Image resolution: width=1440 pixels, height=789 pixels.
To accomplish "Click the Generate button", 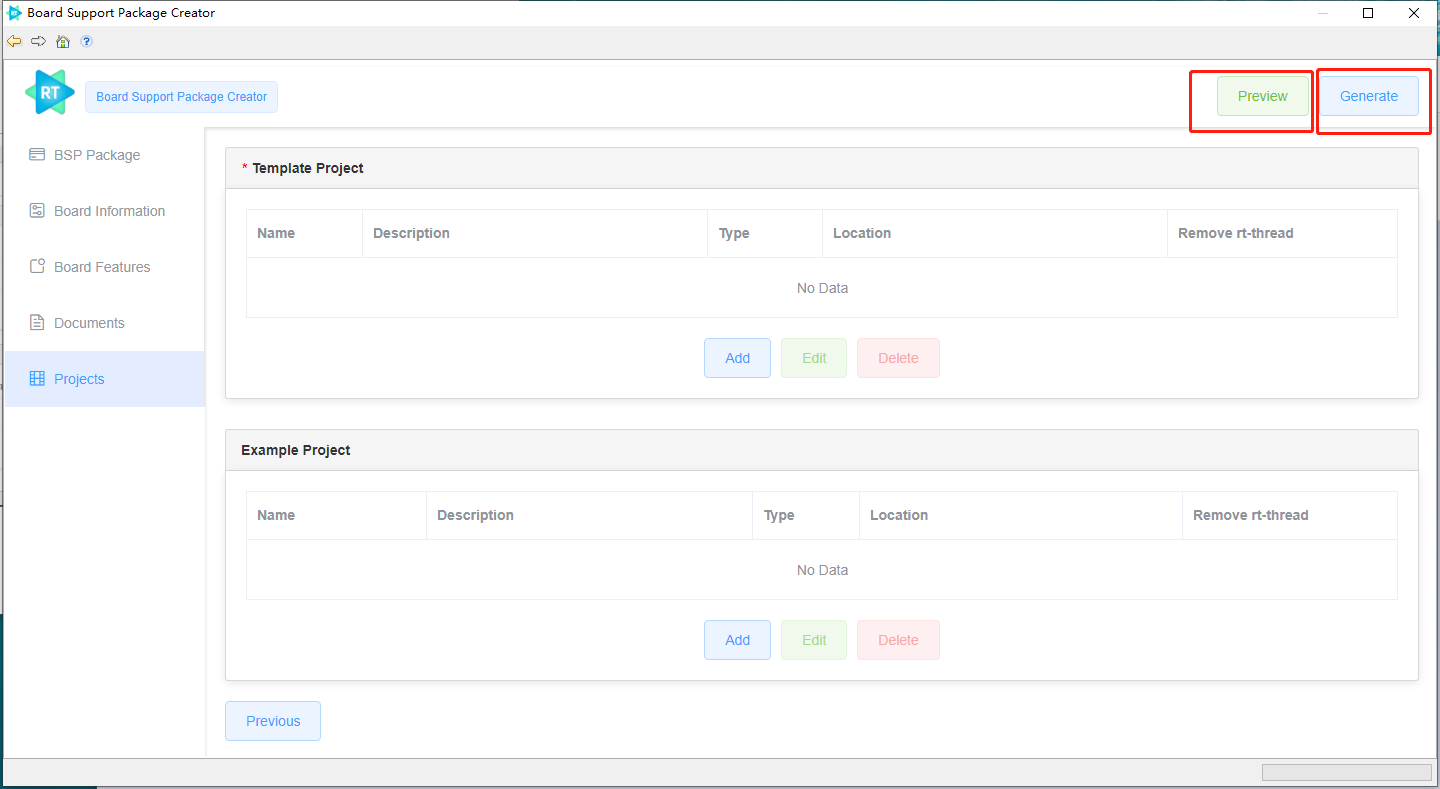I will pyautogui.click(x=1368, y=96).
